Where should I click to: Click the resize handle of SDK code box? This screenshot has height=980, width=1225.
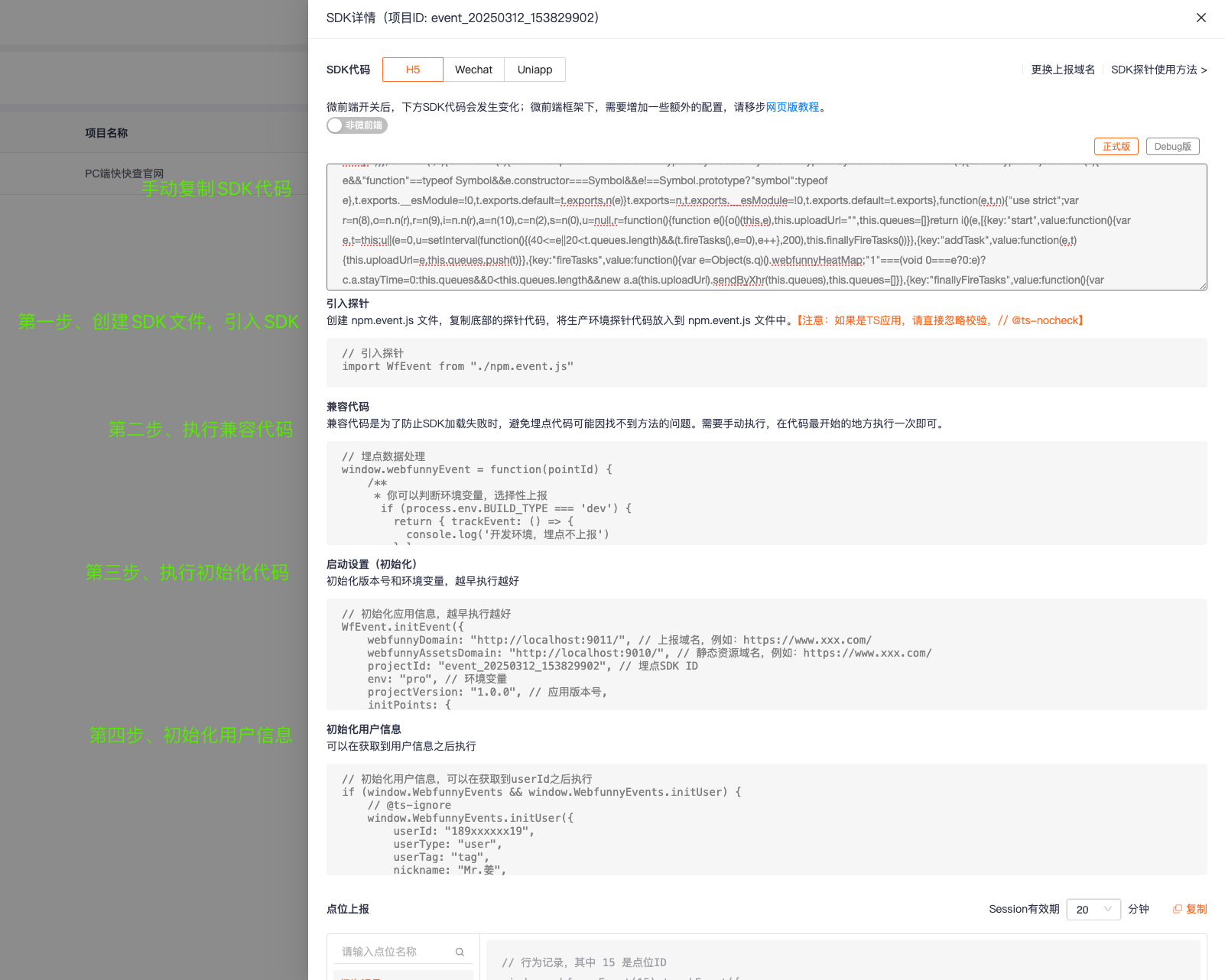(x=1203, y=286)
